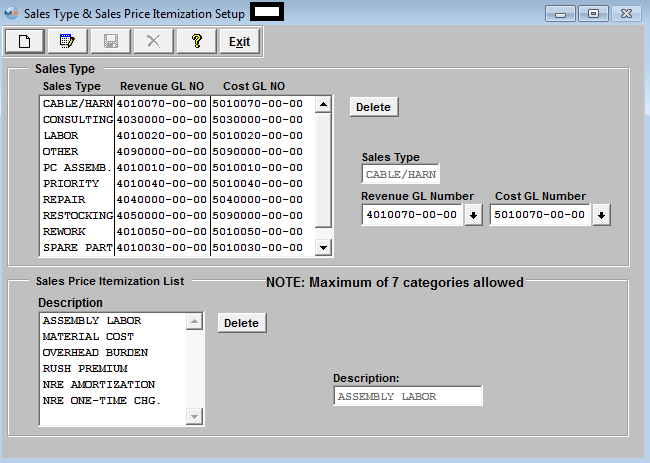
Task: Click revenue GL 4010020-00-00 cell
Action: pyautogui.click(x=162, y=136)
